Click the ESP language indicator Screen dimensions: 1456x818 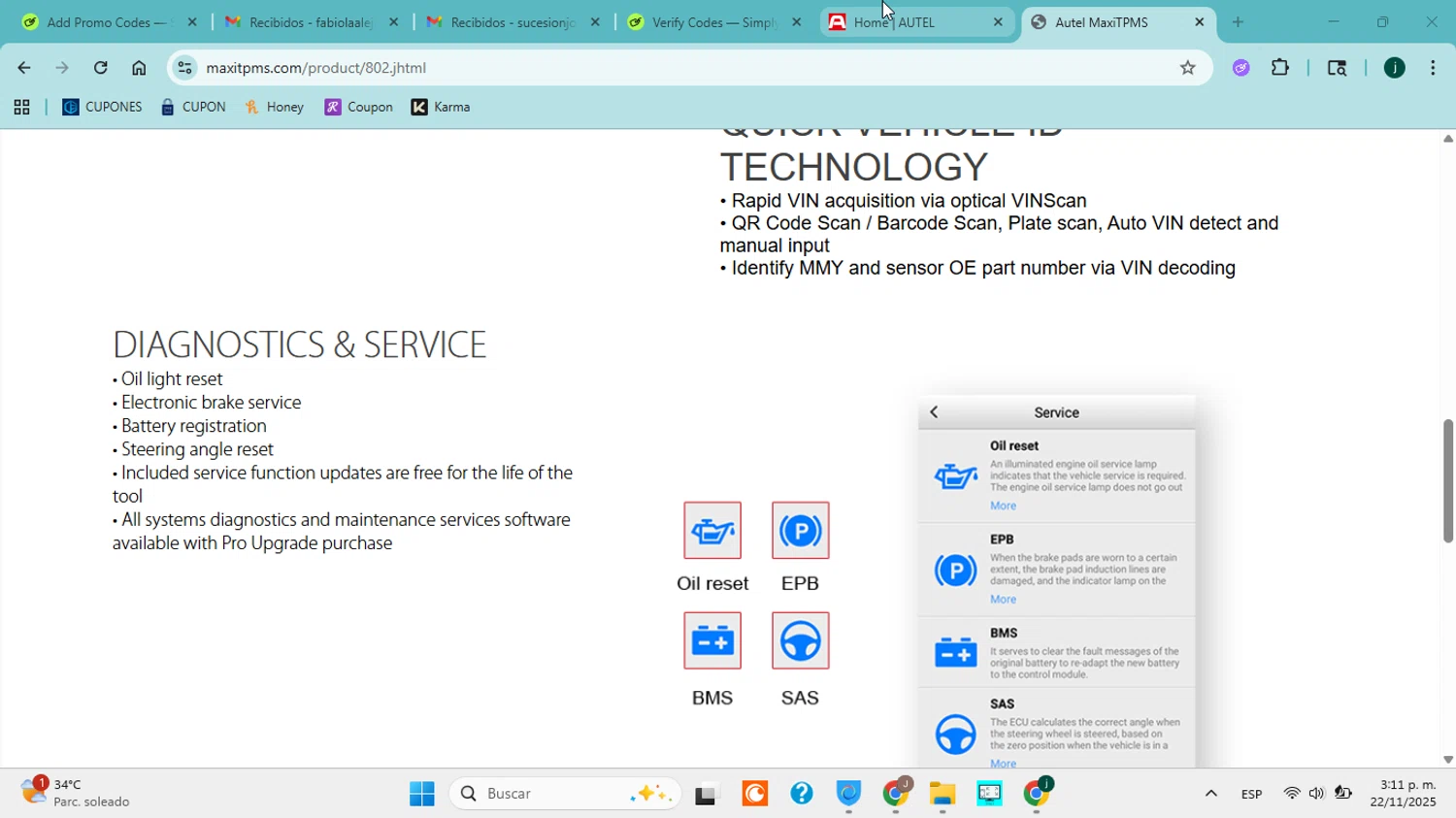(1252, 794)
